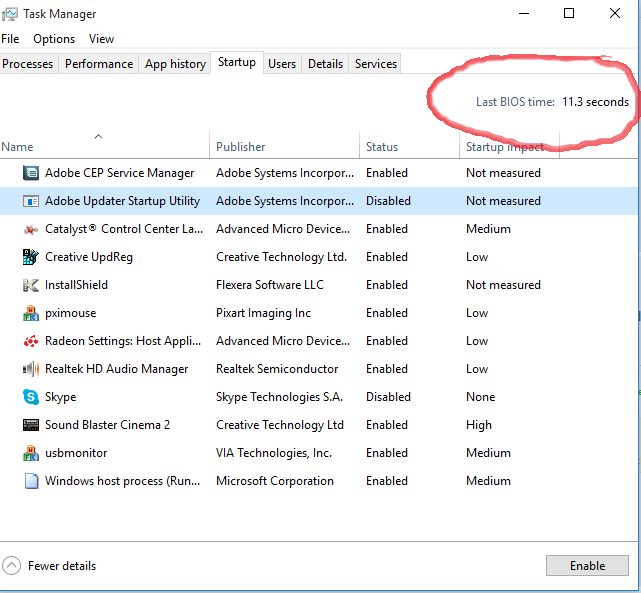Click the High startup impact value

[479, 425]
